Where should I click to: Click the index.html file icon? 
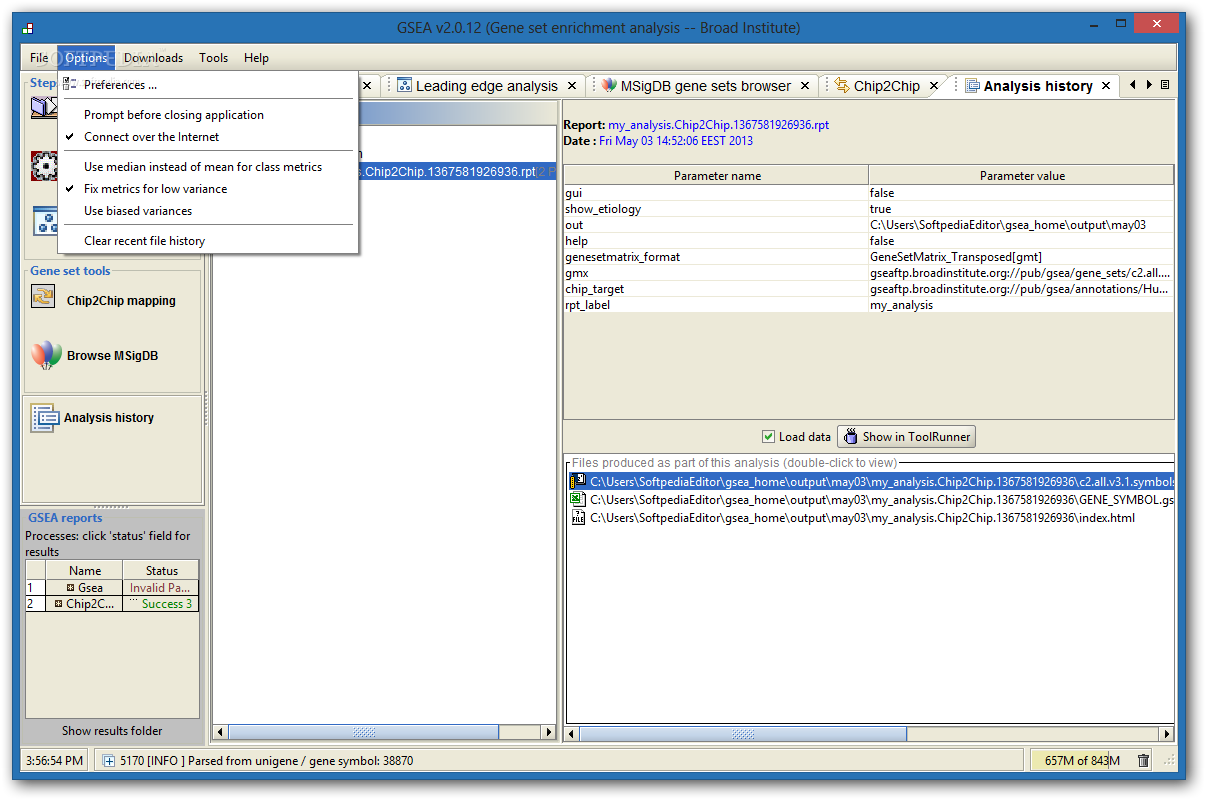point(578,518)
